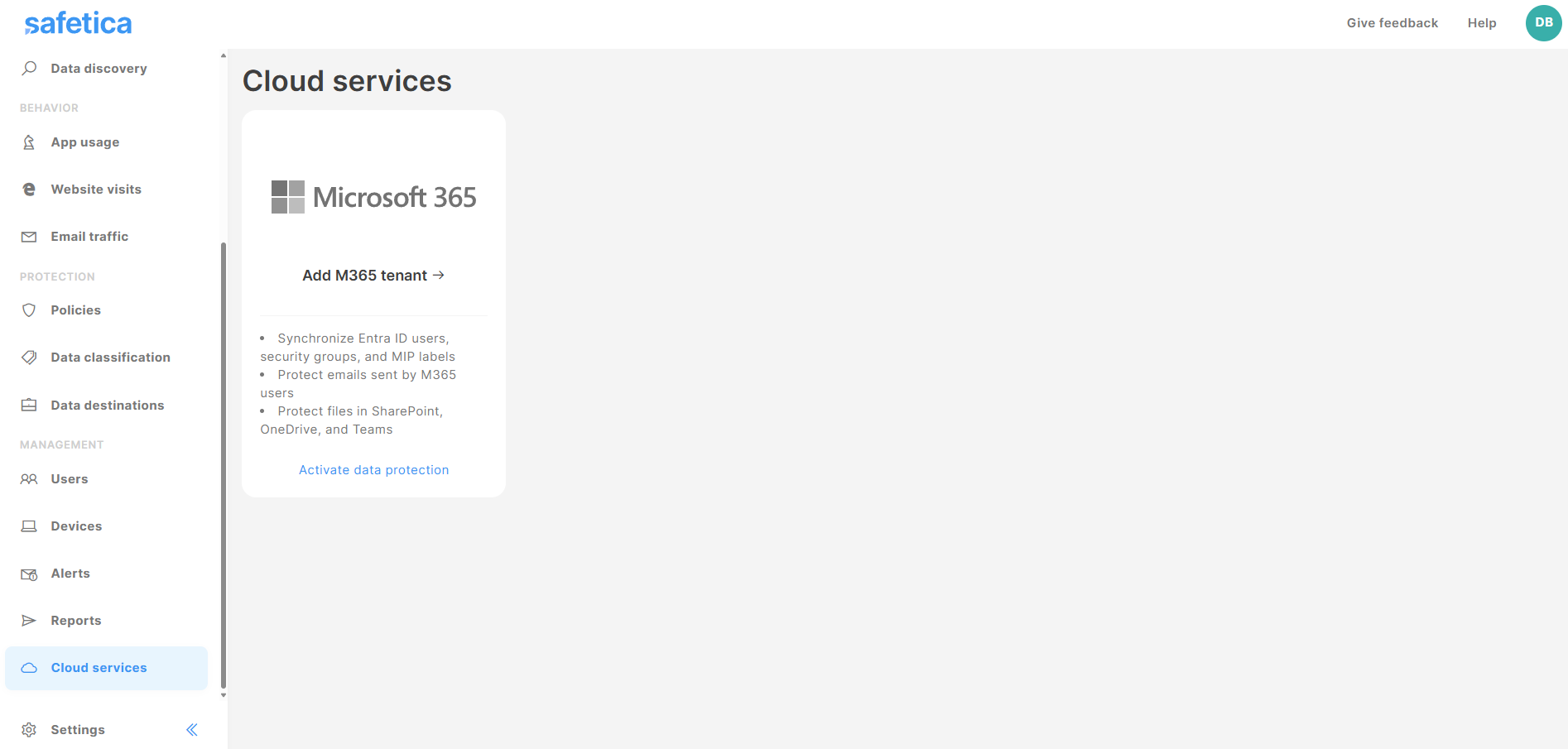Click the Website visits browser icon
This screenshot has height=749, width=1568.
pos(29,190)
